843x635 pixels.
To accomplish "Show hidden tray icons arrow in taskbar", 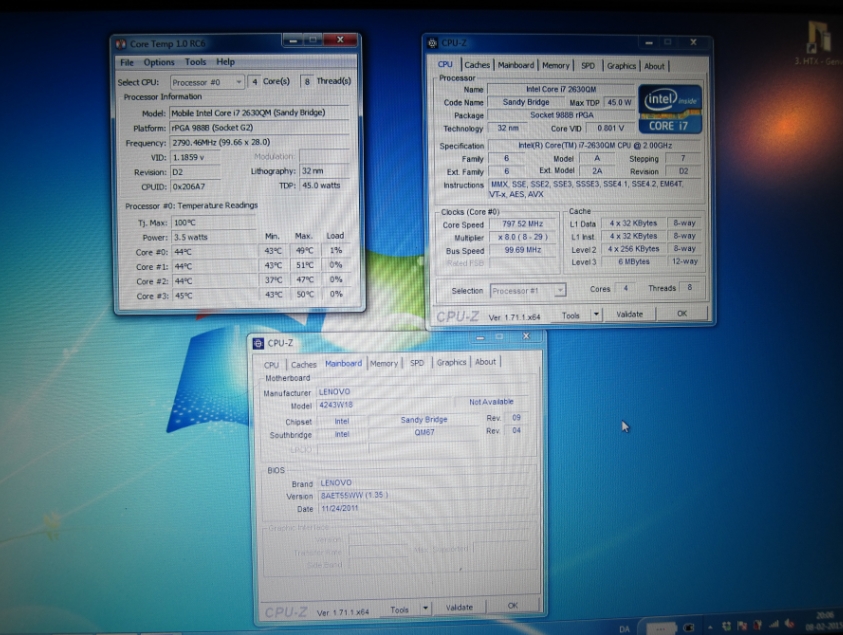I will pos(711,627).
